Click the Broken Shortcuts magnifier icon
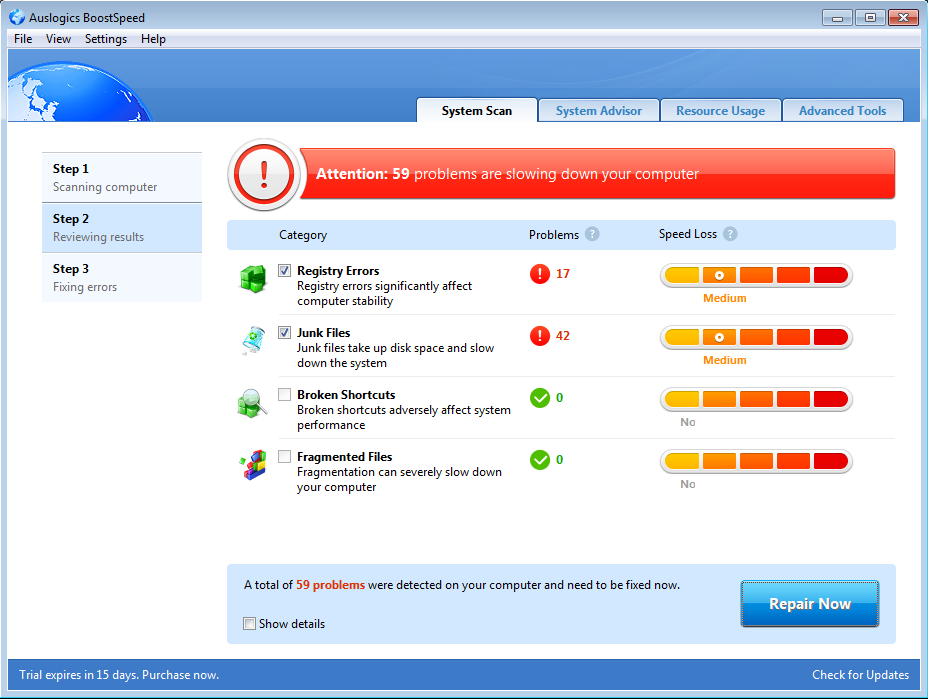Image resolution: width=928 pixels, height=699 pixels. [x=252, y=403]
